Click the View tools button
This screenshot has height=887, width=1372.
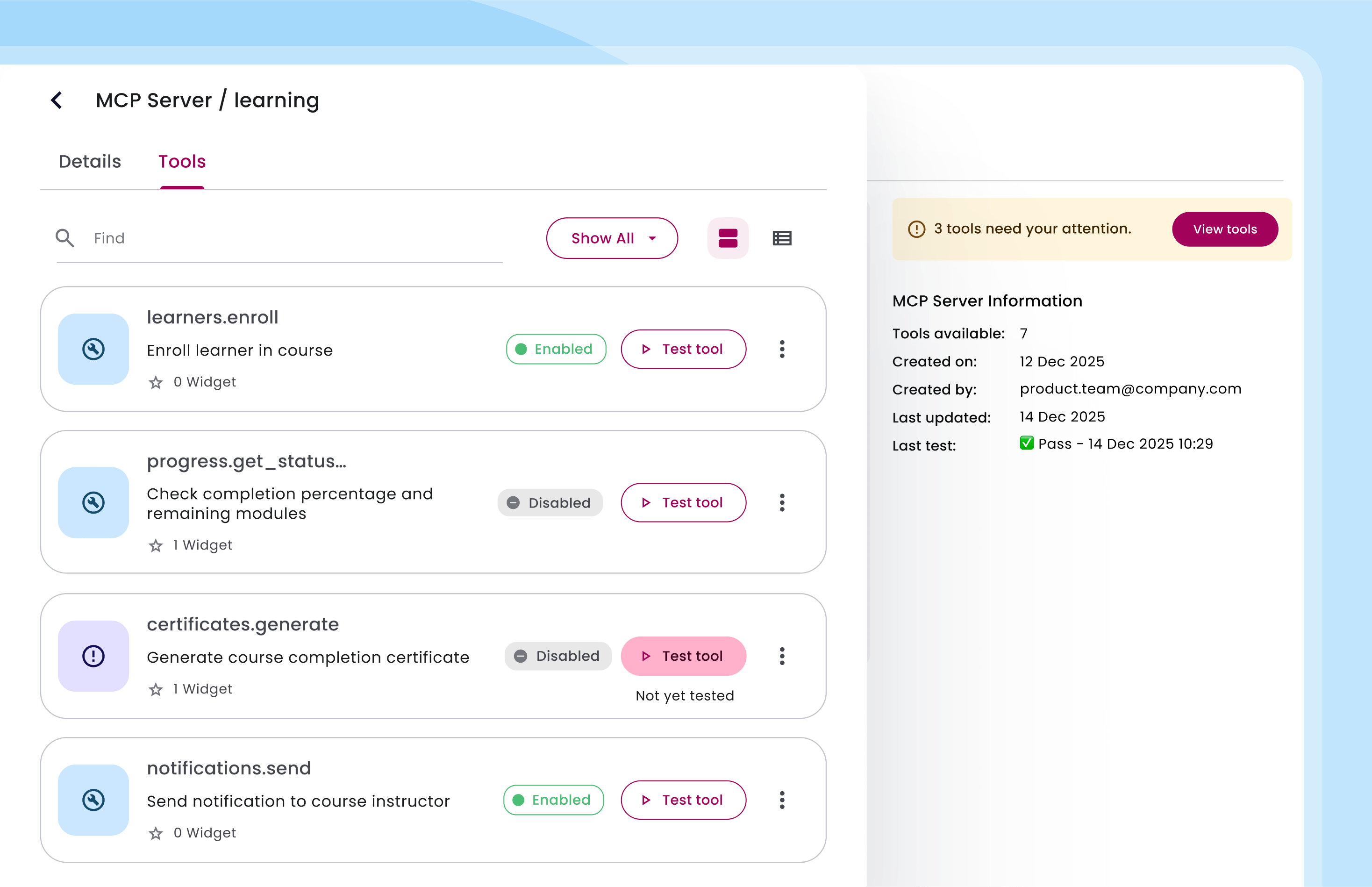pyautogui.click(x=1224, y=229)
